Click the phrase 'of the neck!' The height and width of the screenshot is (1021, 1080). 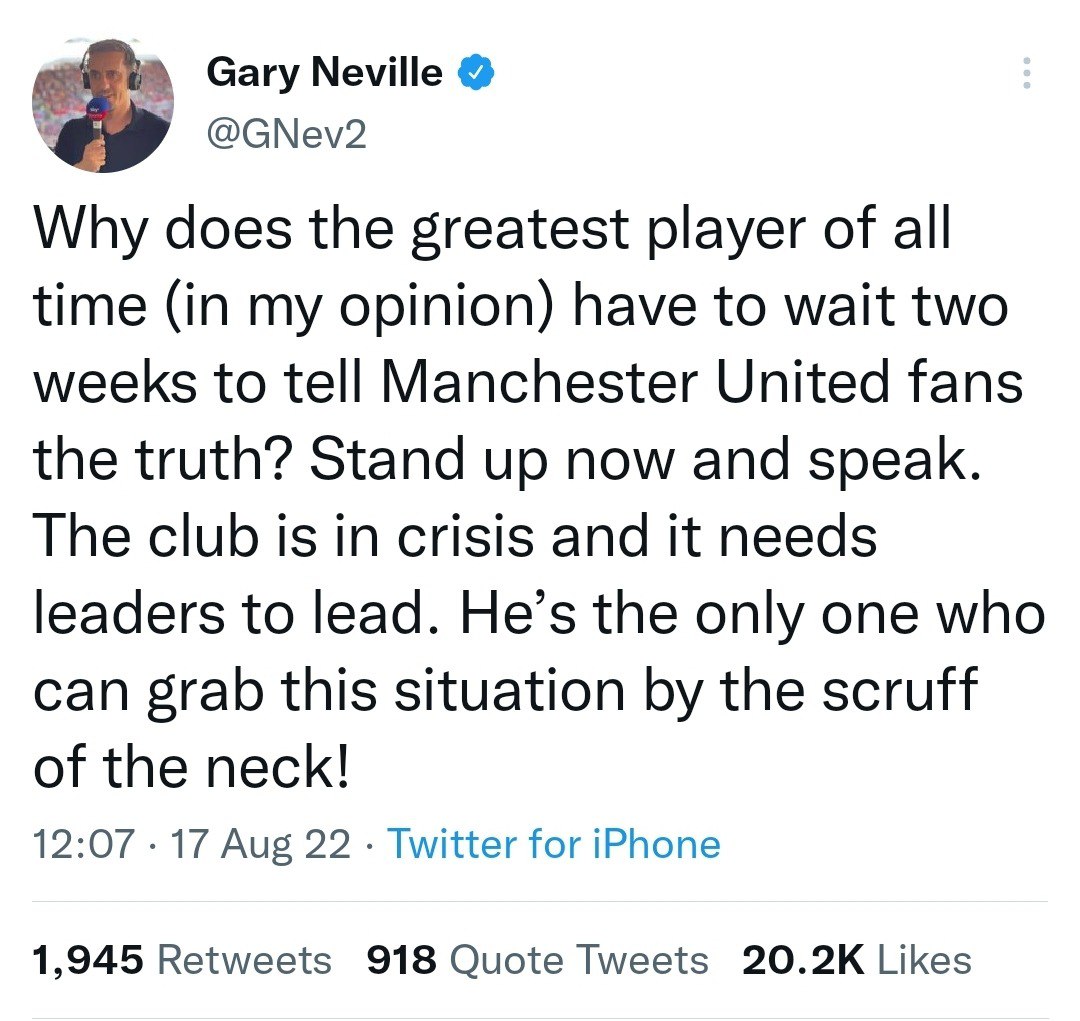(191, 765)
